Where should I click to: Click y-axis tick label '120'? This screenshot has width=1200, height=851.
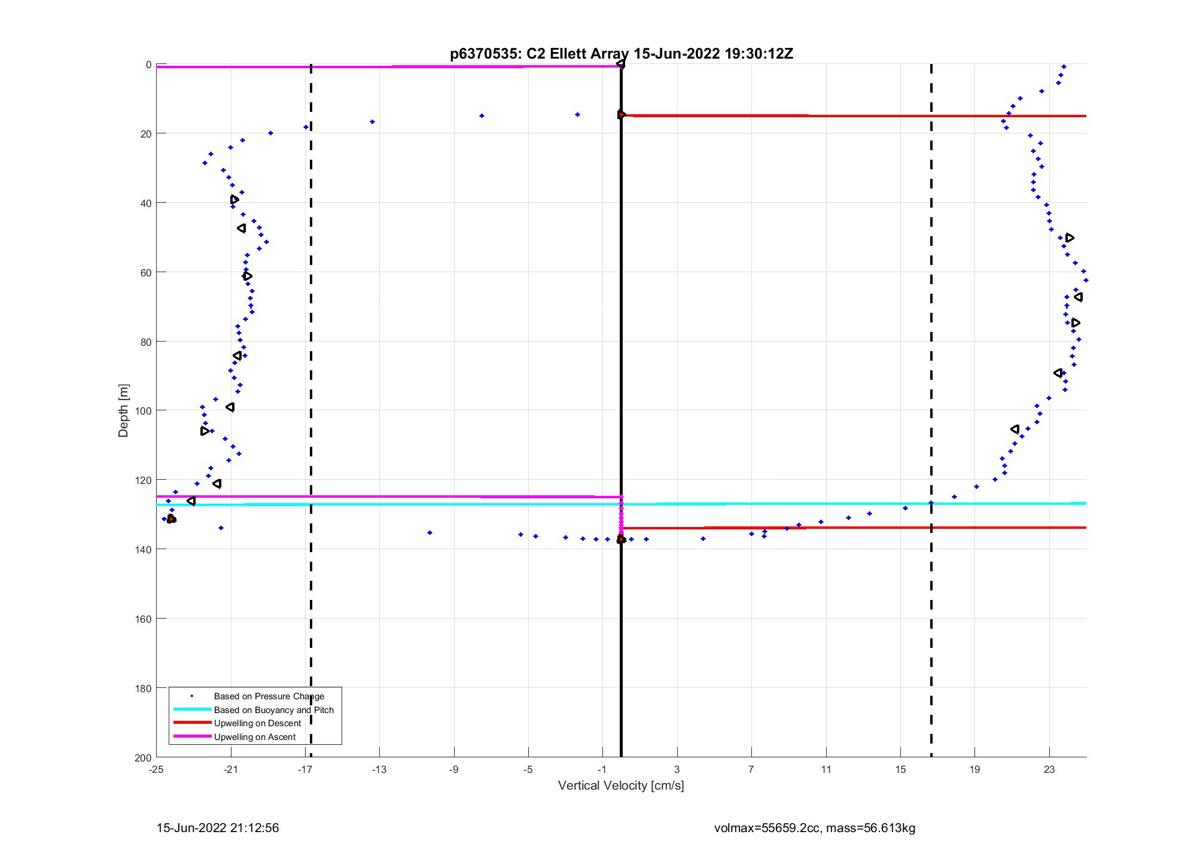[143, 480]
